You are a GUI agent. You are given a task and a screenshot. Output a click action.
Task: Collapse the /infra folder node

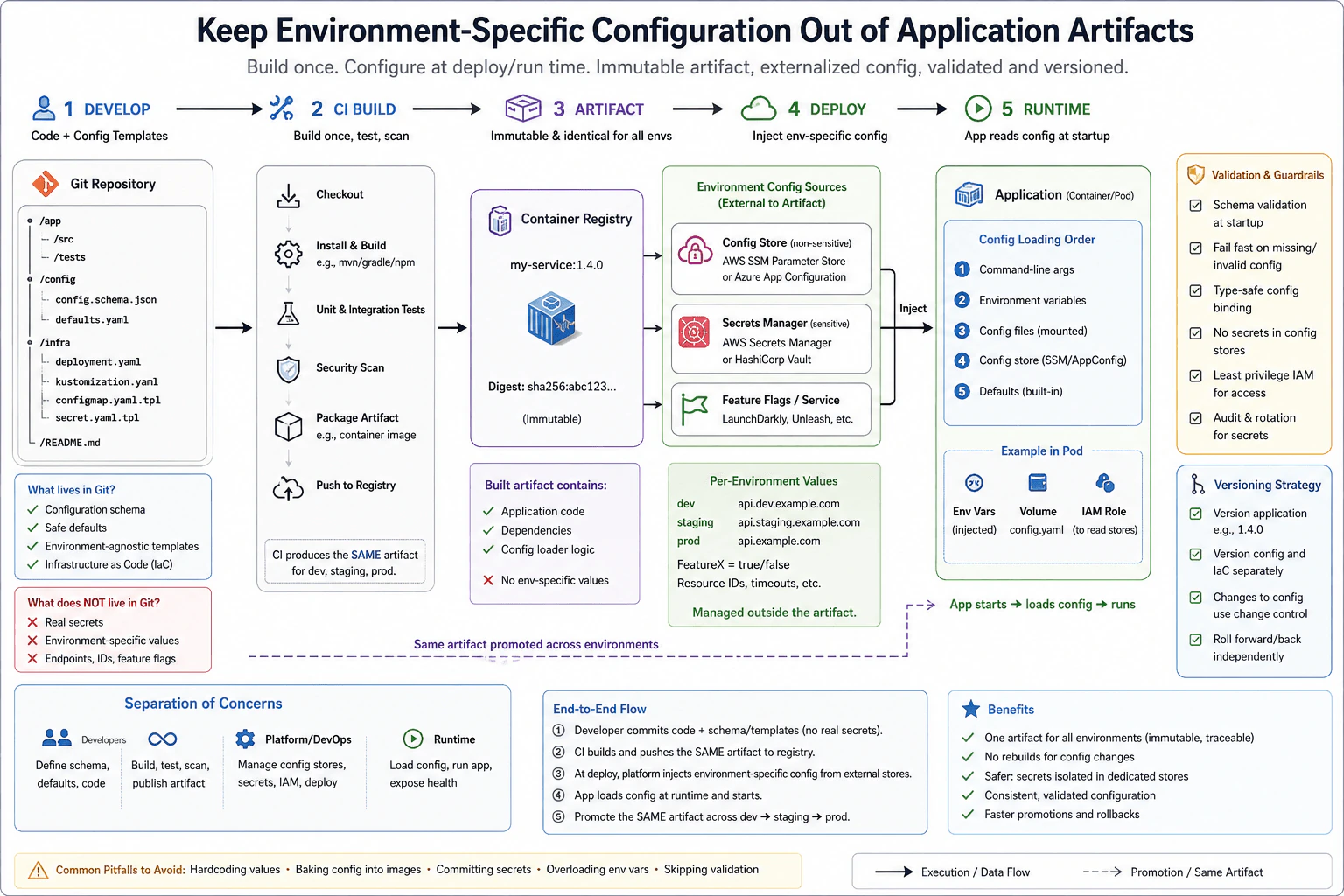[30, 342]
